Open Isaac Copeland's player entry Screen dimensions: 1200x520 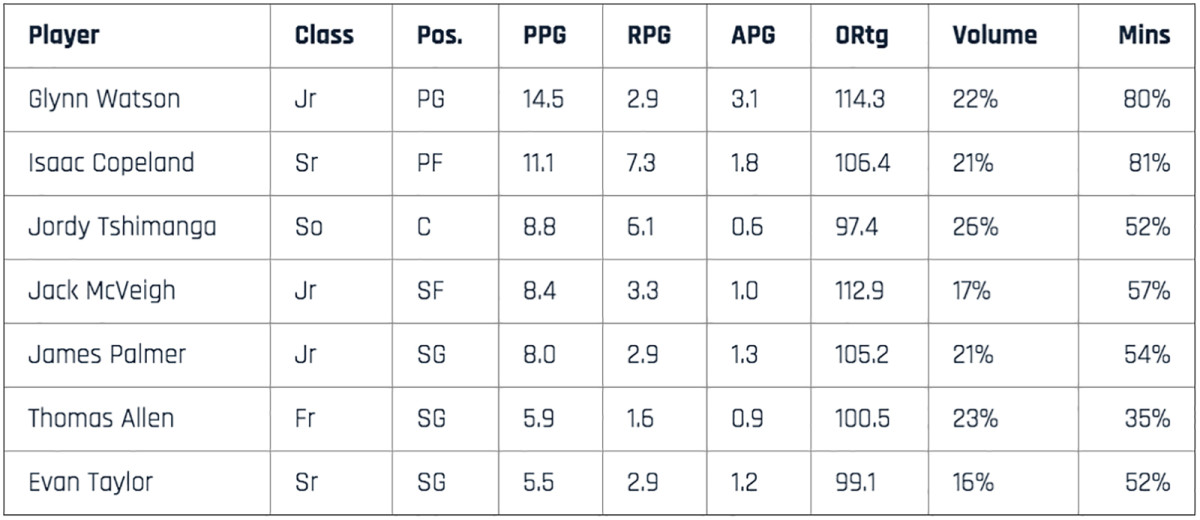click(x=110, y=163)
